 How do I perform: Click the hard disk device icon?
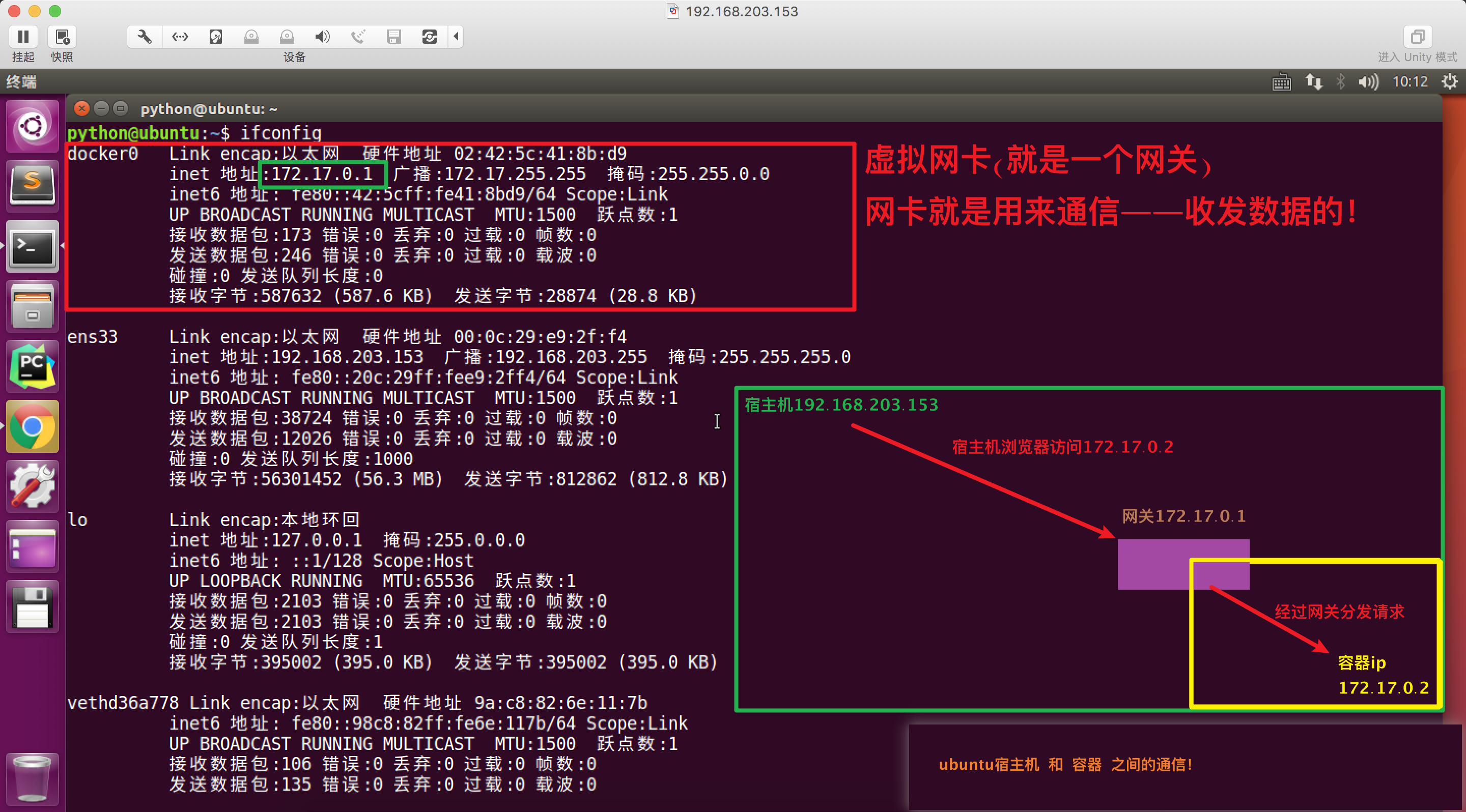point(216,37)
